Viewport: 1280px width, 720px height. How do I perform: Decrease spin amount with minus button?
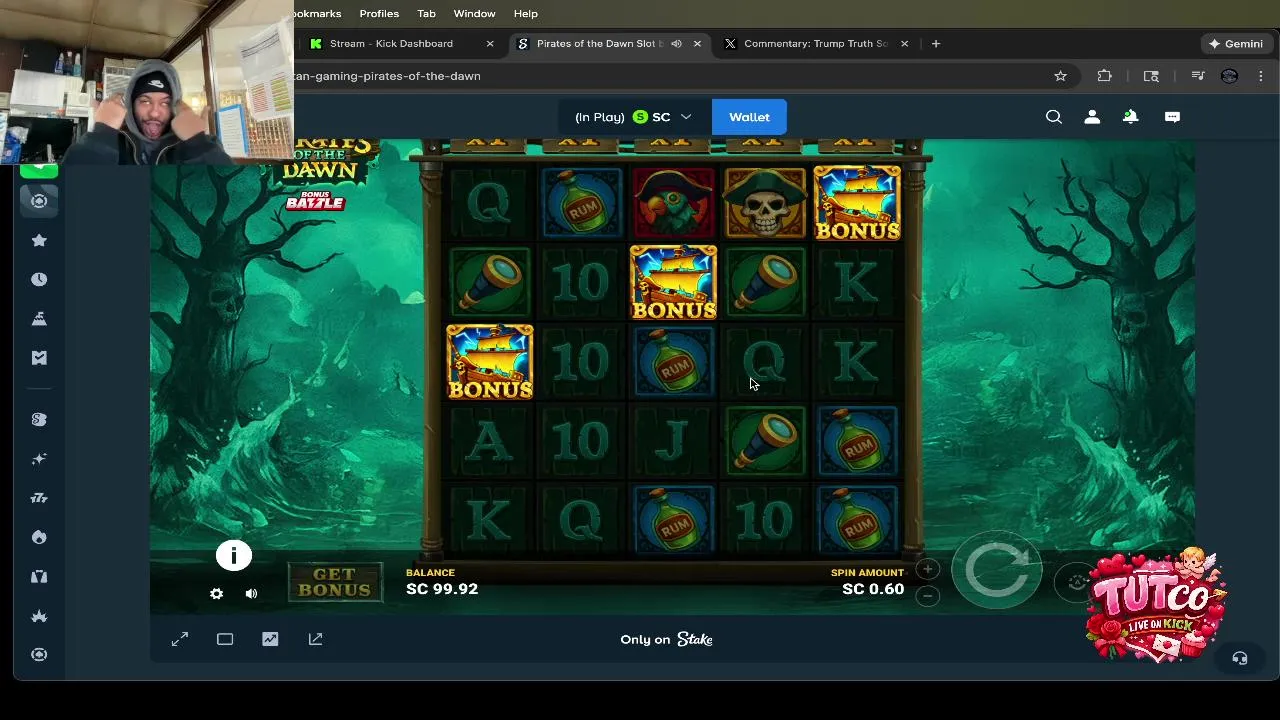point(927,595)
